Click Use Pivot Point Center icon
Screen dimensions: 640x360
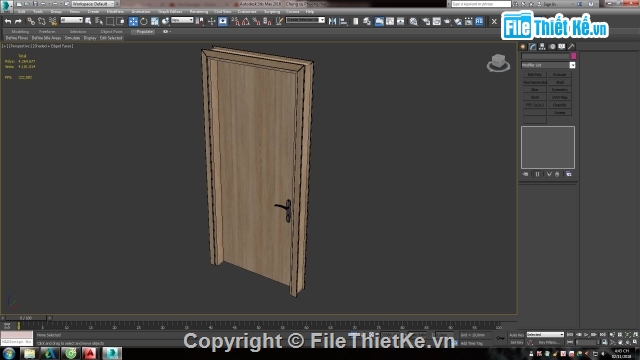200,21
